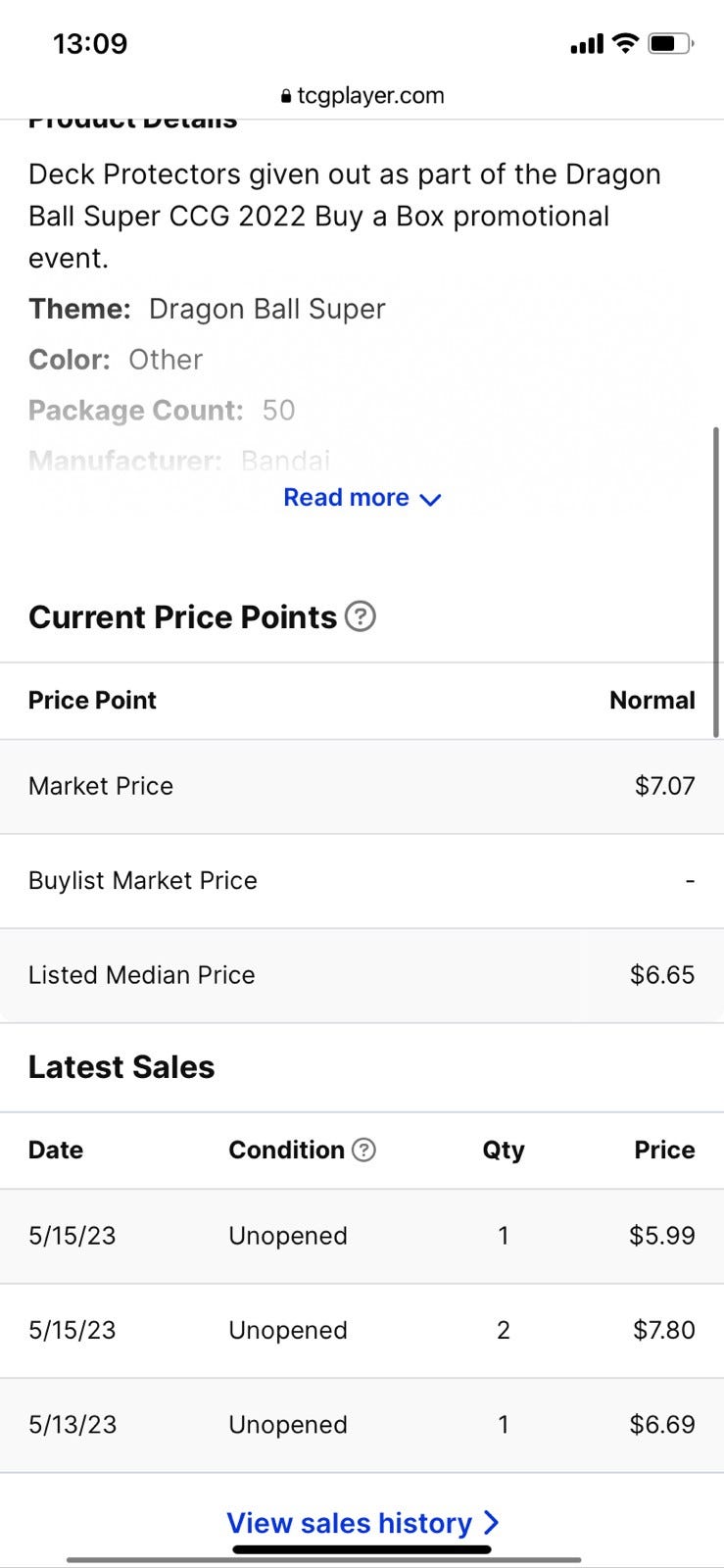This screenshot has height=1568, width=724.
Task: Tap the Wi-Fi status icon
Action: coord(624,43)
